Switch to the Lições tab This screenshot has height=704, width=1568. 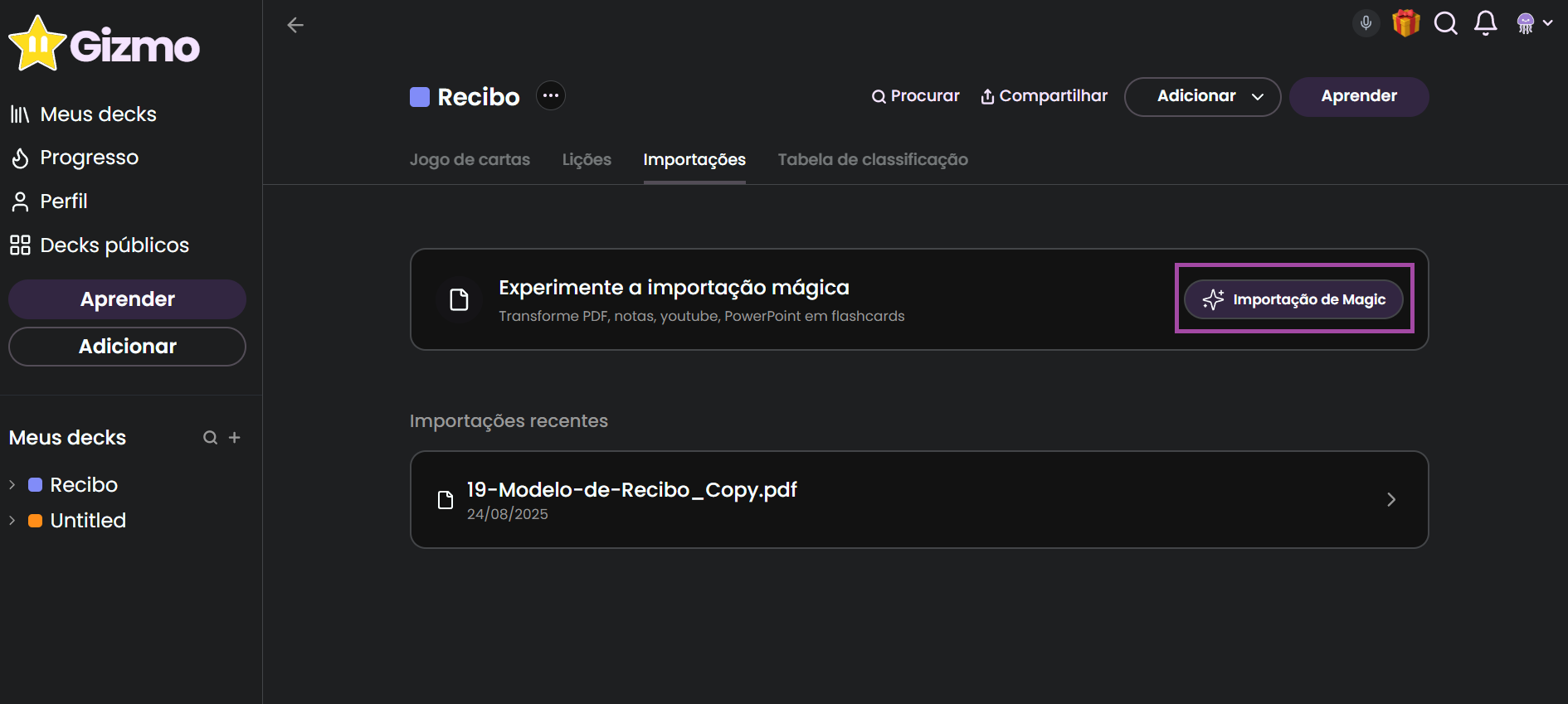(x=587, y=159)
